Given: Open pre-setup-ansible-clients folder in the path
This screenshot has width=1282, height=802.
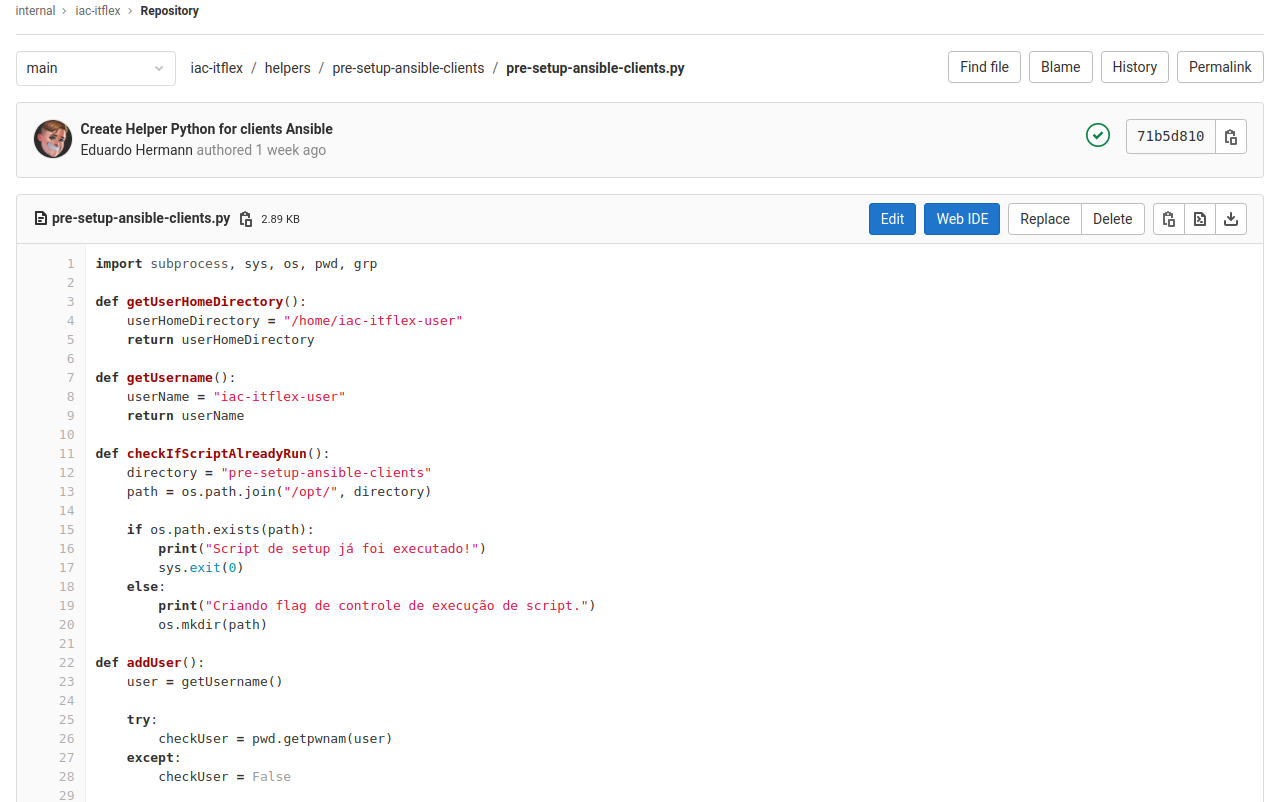Looking at the screenshot, I should tap(408, 68).
